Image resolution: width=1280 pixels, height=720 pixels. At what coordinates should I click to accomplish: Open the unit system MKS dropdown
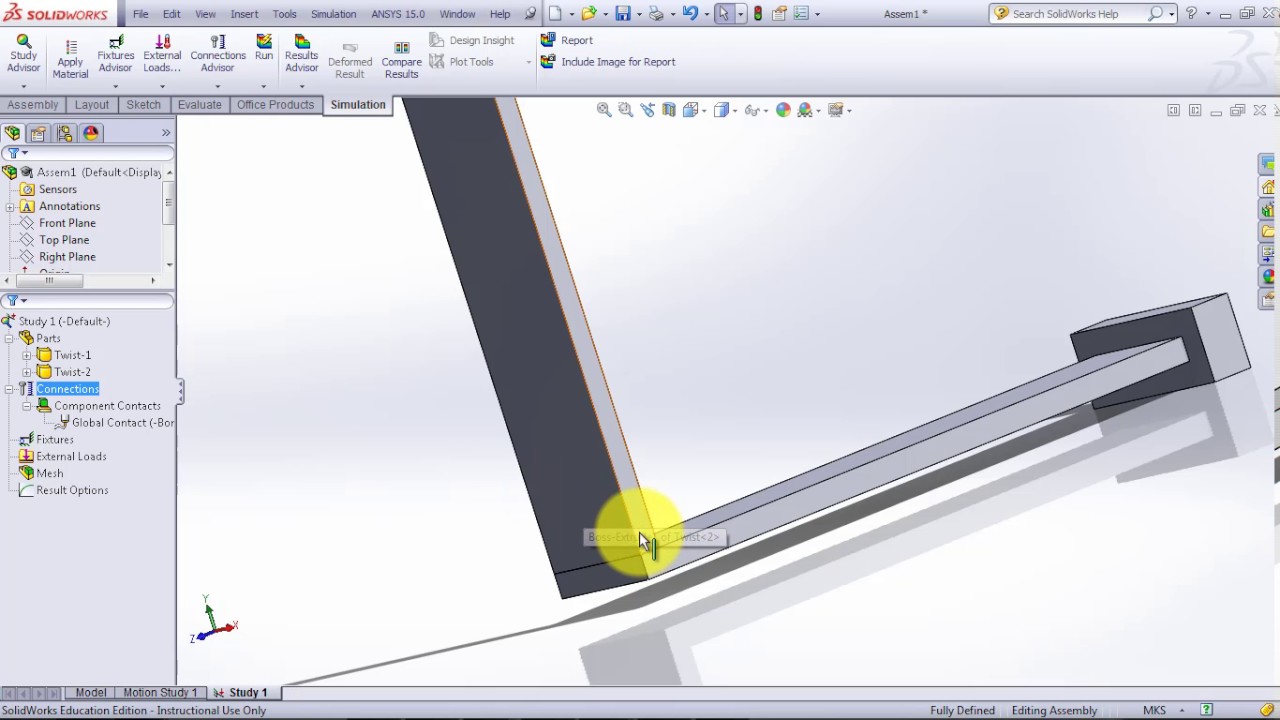(1181, 710)
